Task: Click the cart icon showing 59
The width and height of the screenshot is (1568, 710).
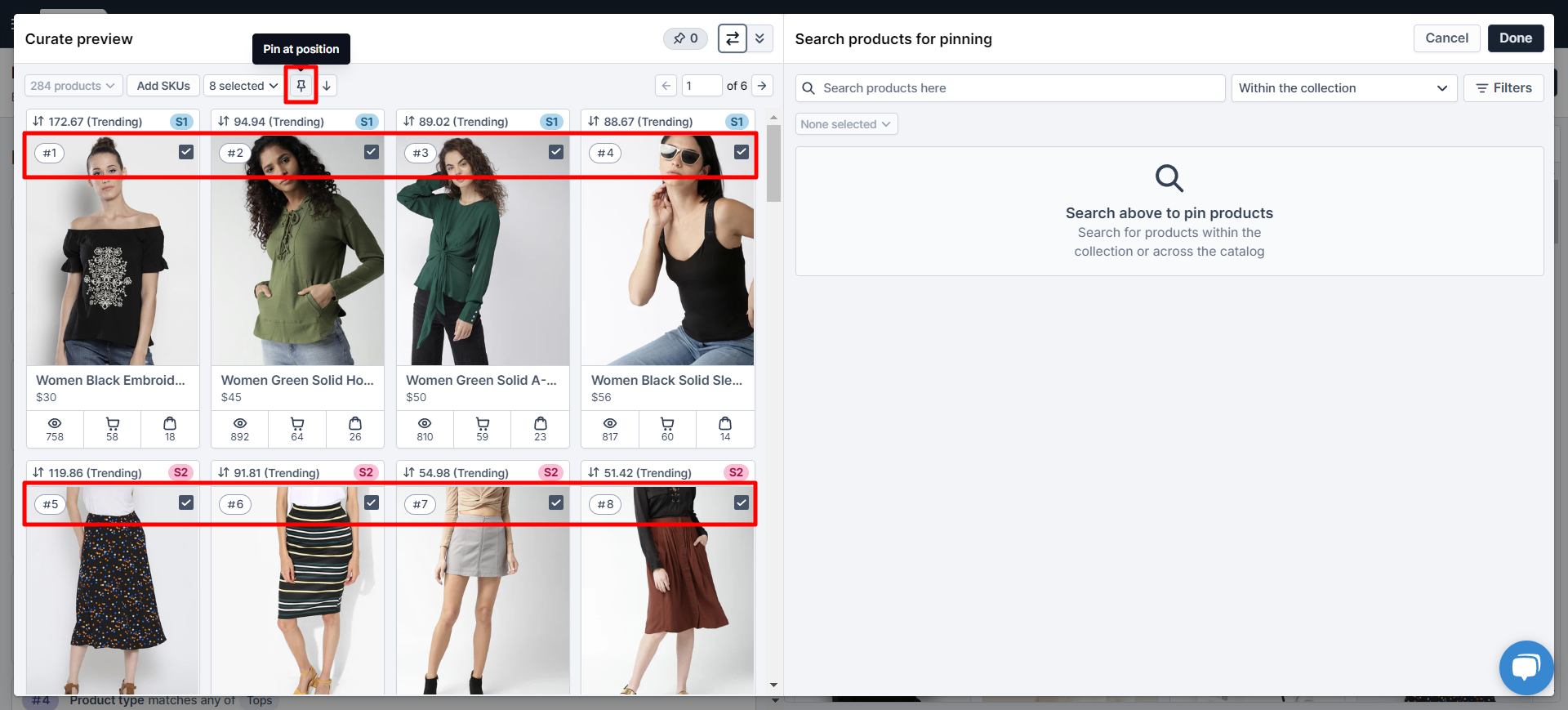Action: coord(483,423)
